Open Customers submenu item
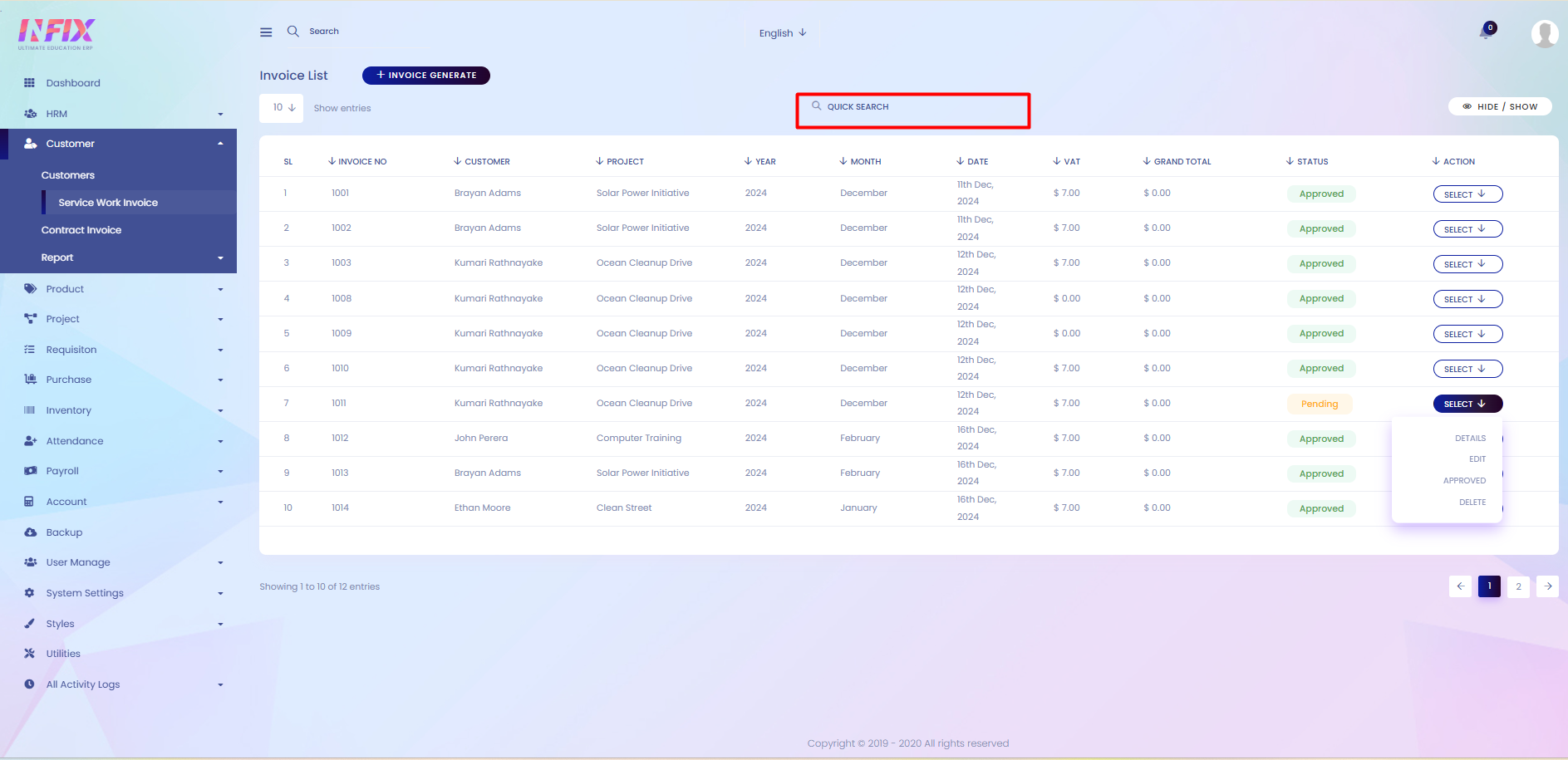1568x760 pixels. pos(68,175)
